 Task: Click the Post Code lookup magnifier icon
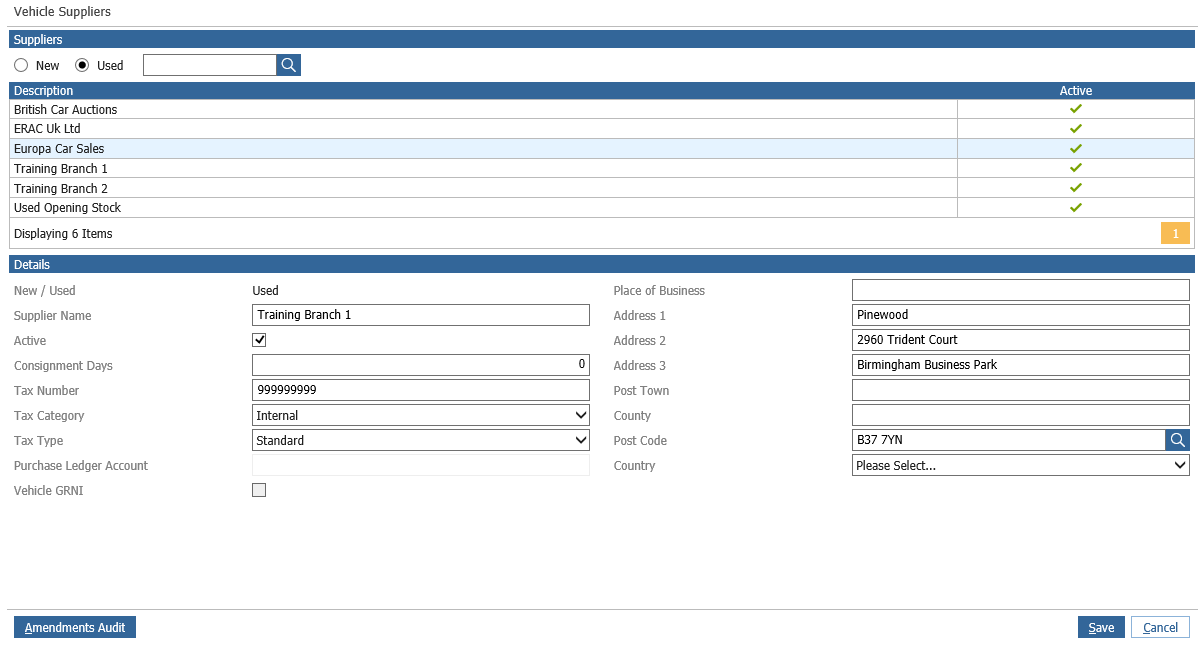[1177, 440]
